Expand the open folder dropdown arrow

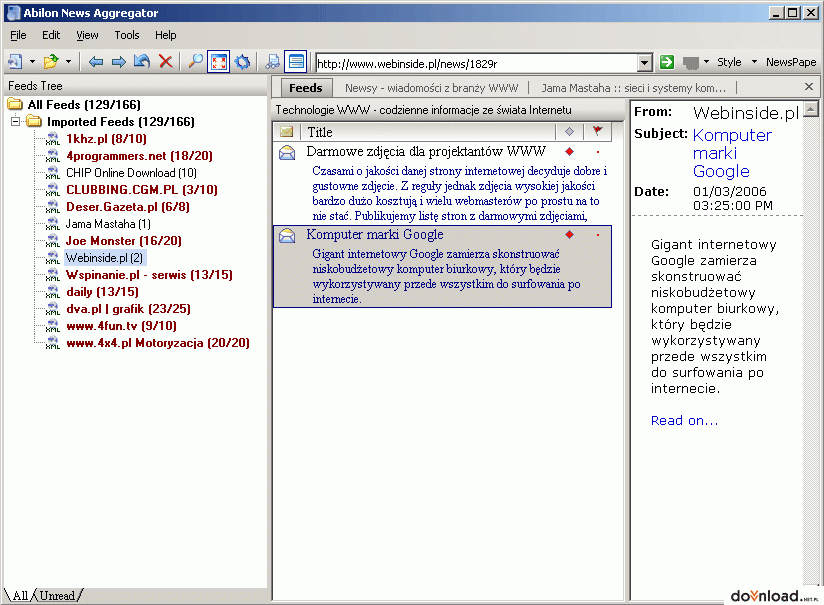(x=68, y=62)
